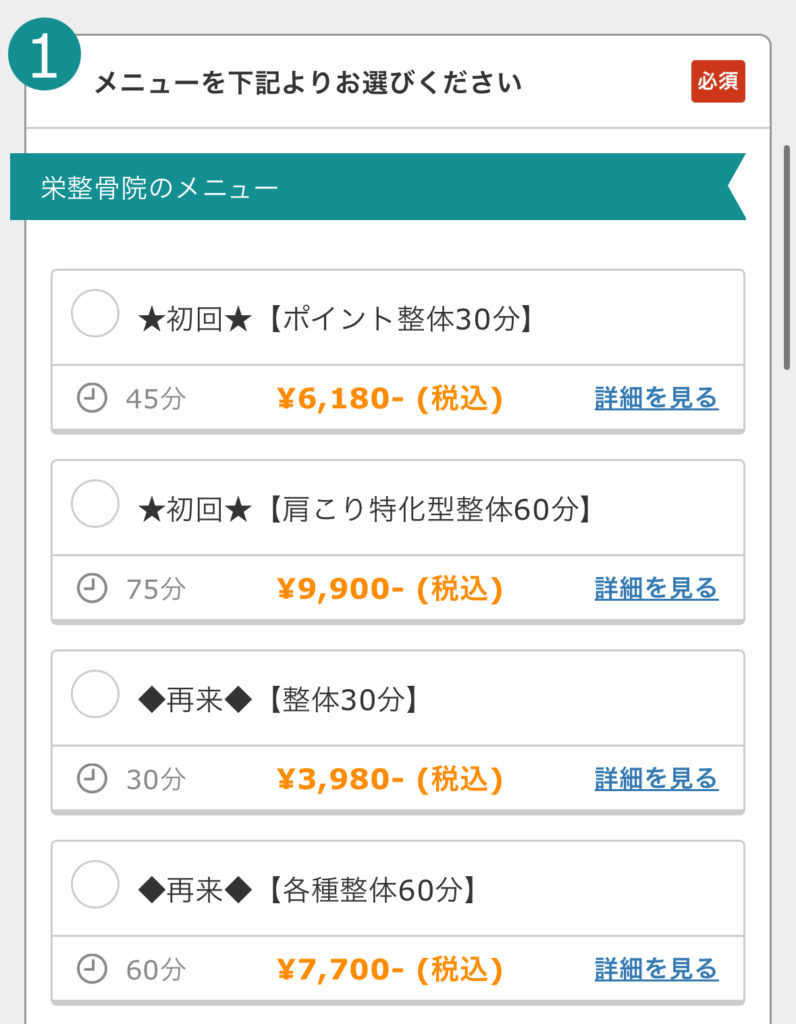Click the ¥6,180- (税込) price text
The image size is (796, 1024).
[x=389, y=398]
